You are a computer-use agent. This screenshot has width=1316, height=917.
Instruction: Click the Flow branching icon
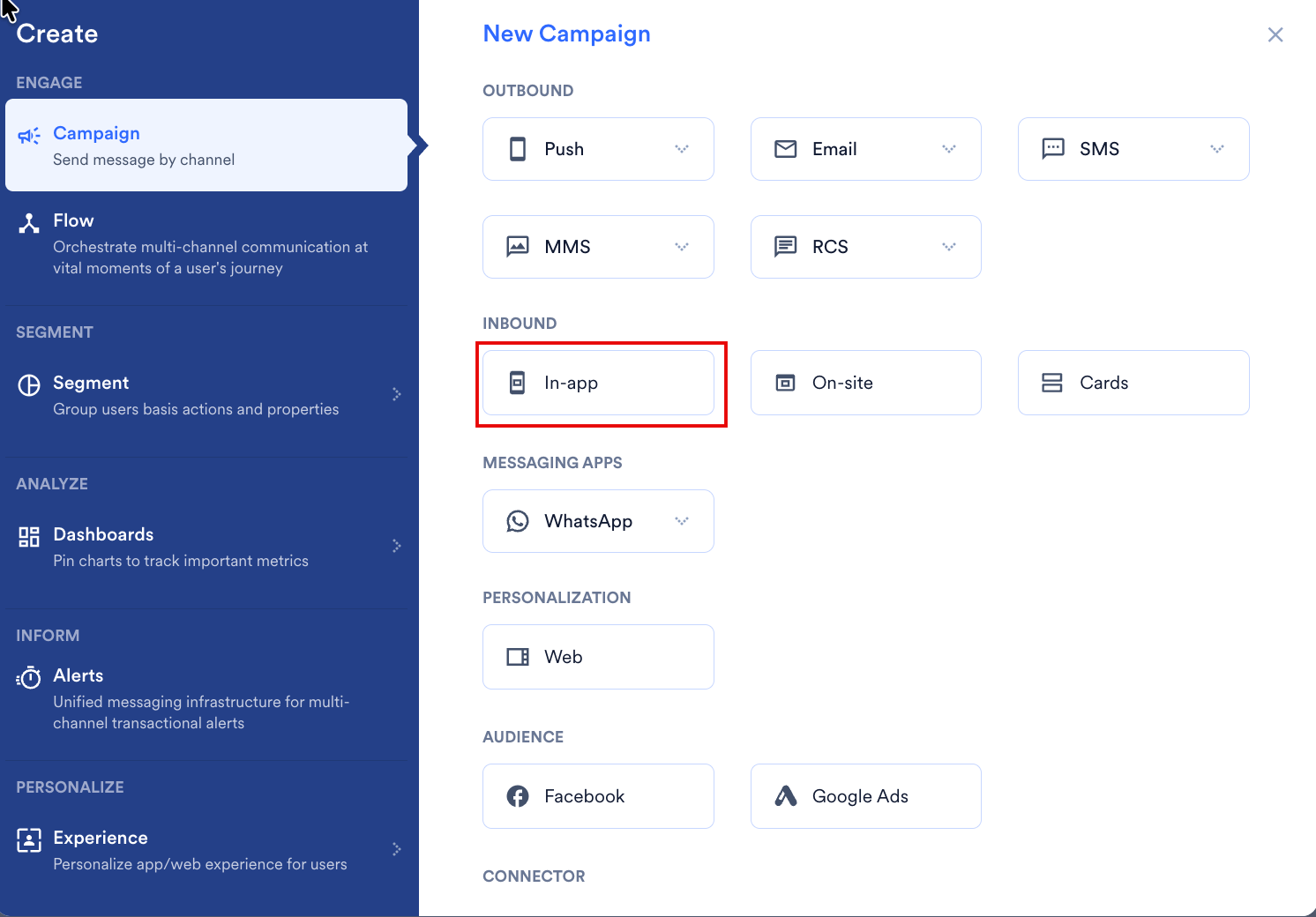coord(29,223)
